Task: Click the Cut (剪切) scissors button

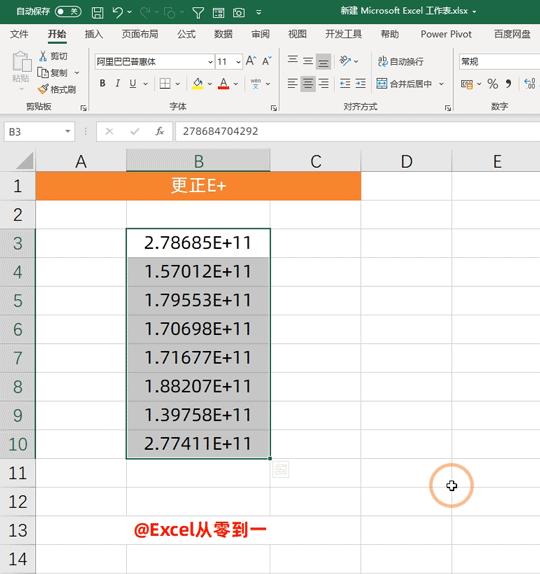Action: pos(53,56)
